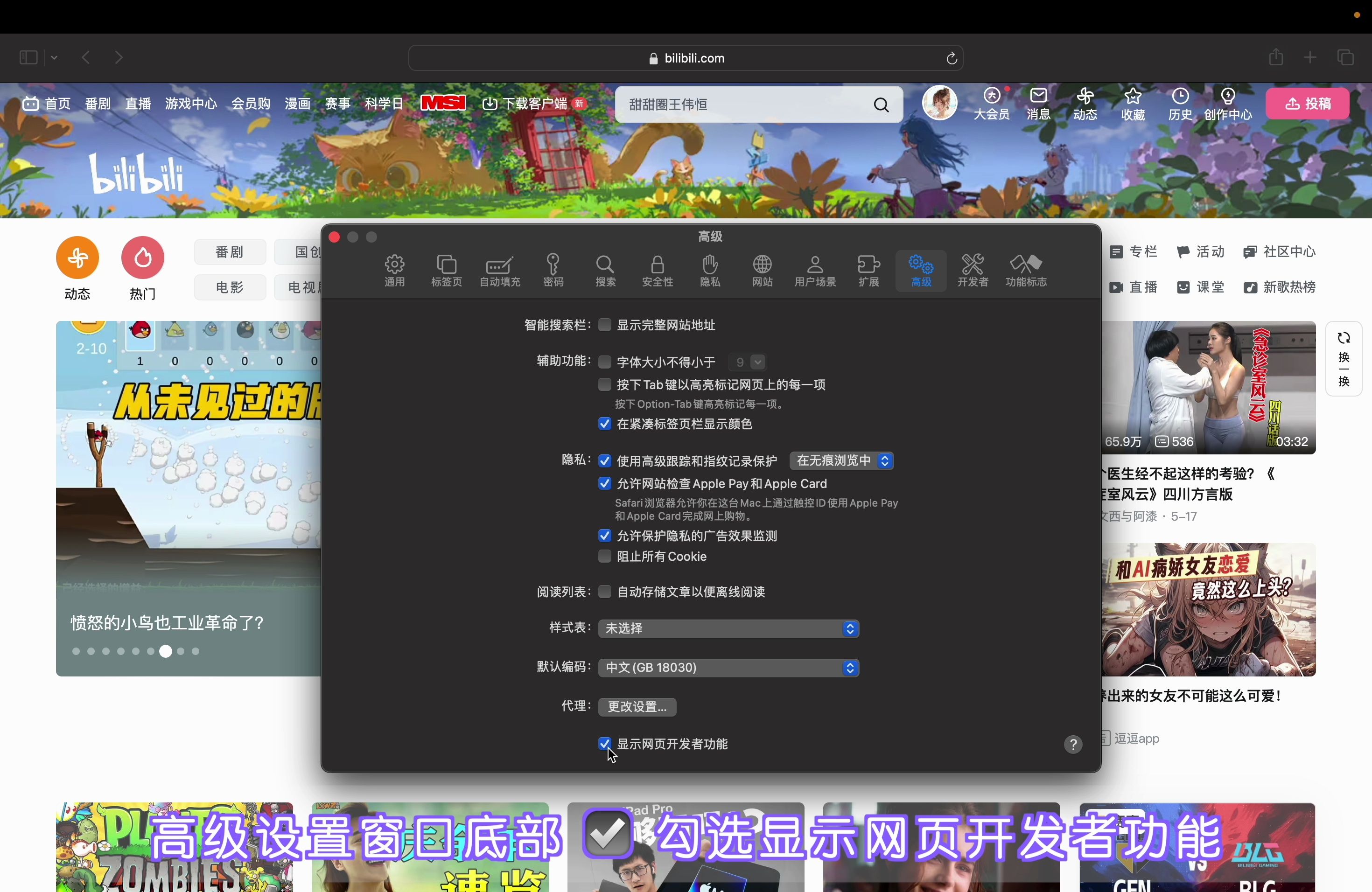Open 大会员 icon in bilibili header
The image size is (1372, 892).
click(x=992, y=104)
